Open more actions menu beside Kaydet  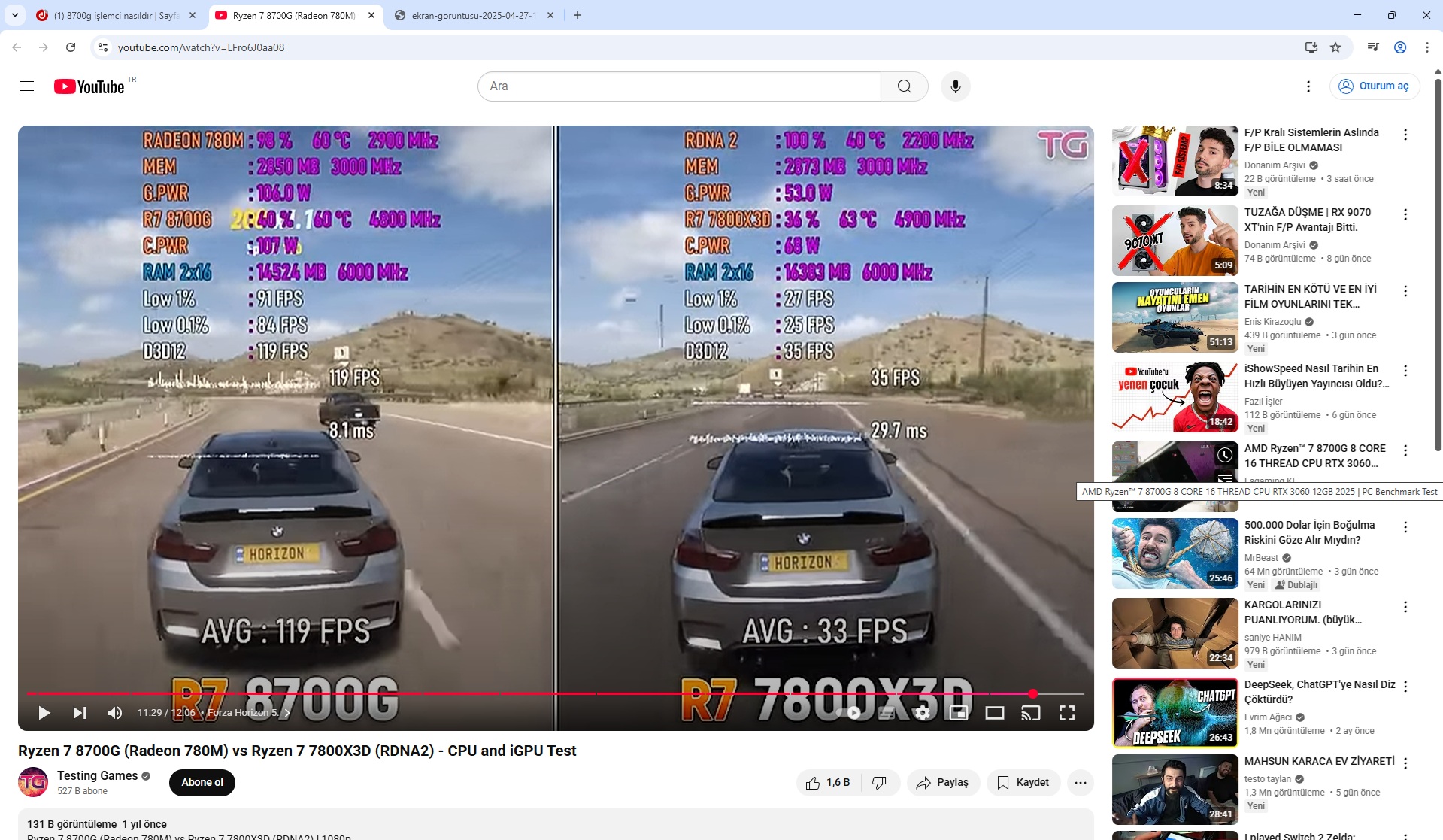pos(1081,783)
